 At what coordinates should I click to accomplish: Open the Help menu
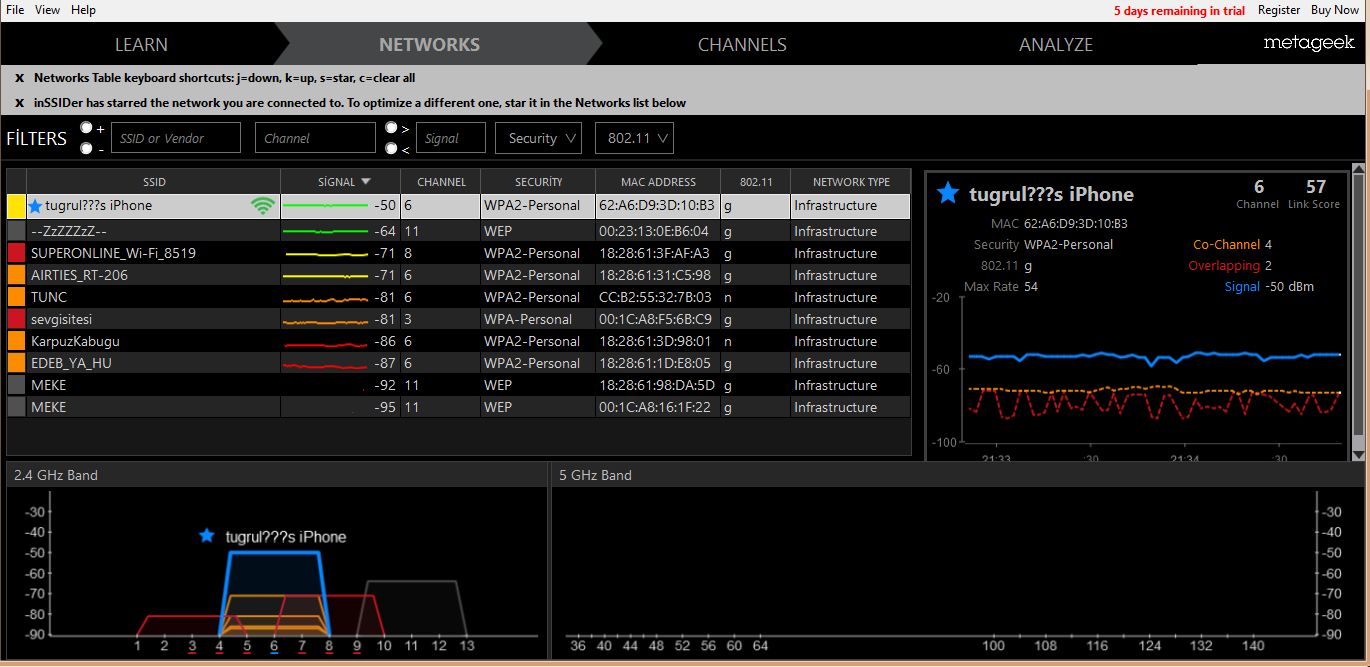84,9
